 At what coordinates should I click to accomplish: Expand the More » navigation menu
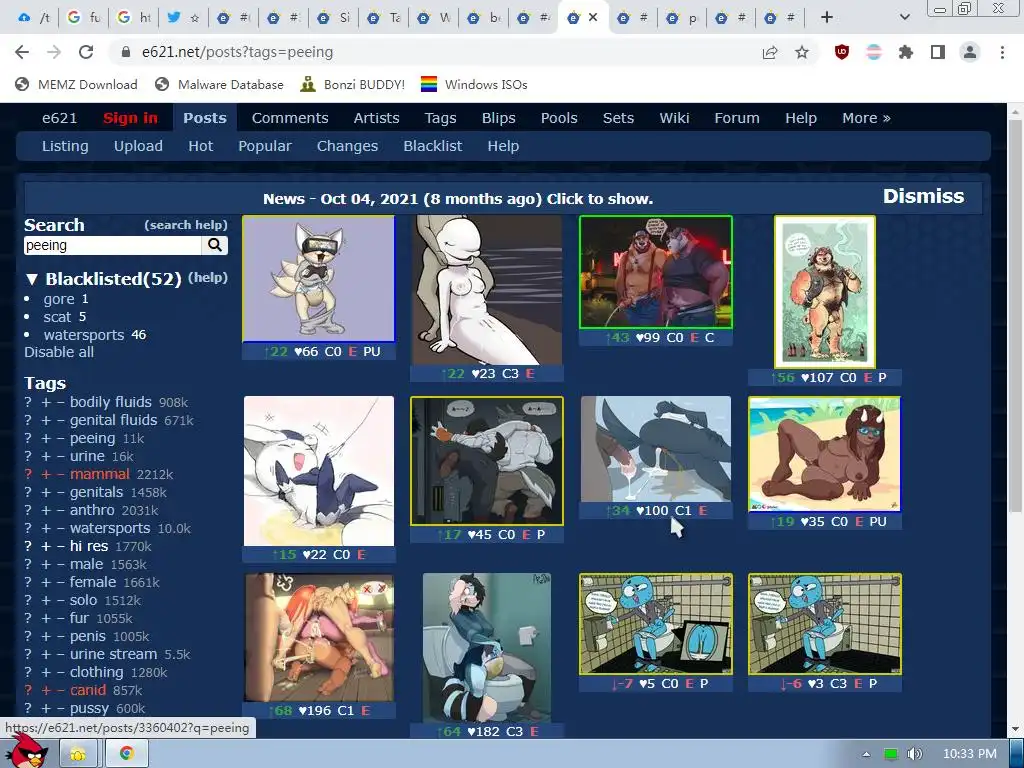point(866,118)
